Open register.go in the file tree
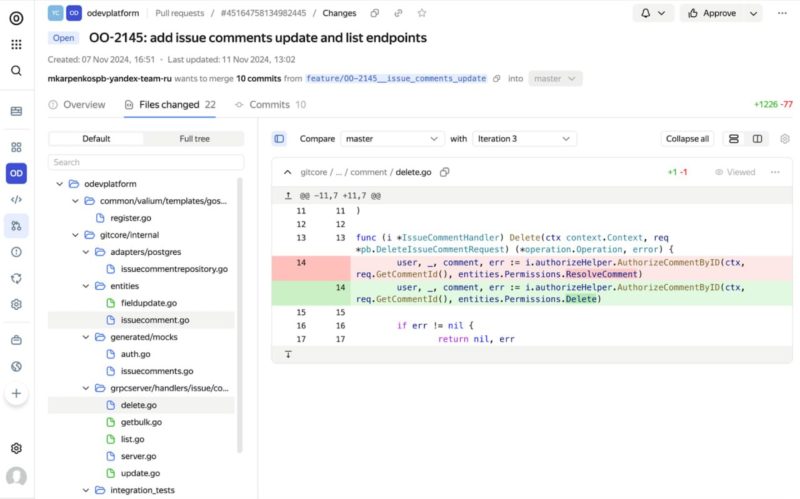This screenshot has width=800, height=499. [x=131, y=218]
